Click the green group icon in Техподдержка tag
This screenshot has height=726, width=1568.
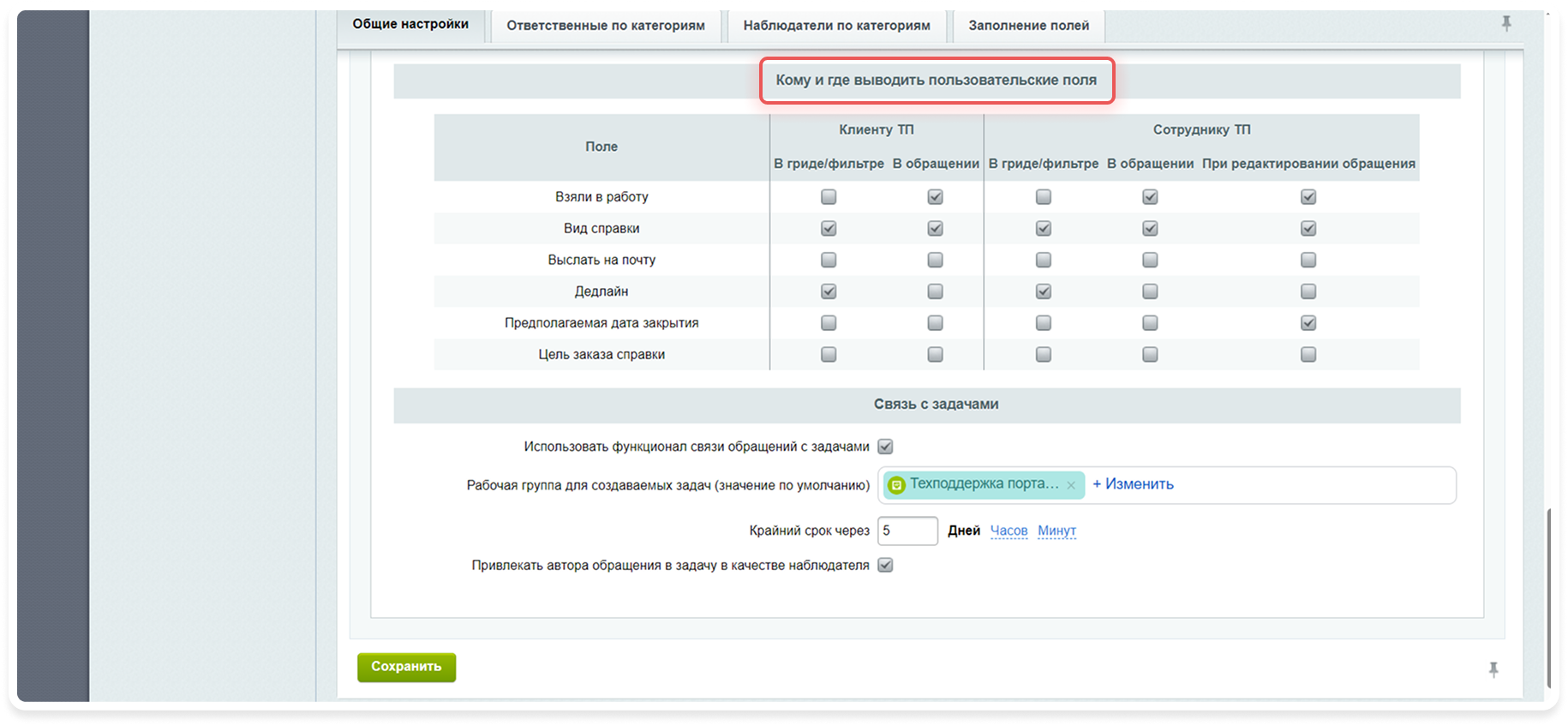pos(896,485)
